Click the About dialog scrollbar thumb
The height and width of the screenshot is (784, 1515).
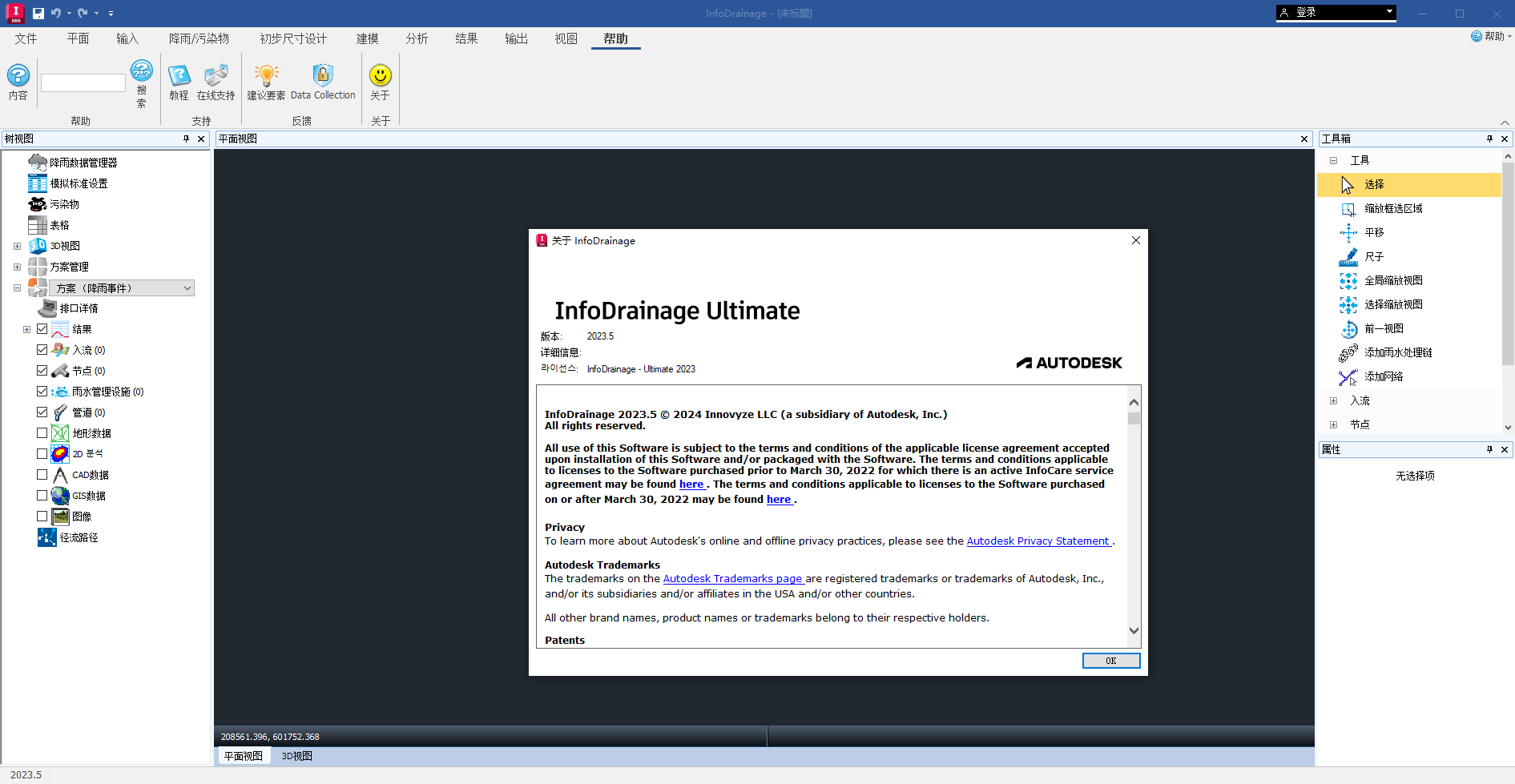tap(1134, 418)
